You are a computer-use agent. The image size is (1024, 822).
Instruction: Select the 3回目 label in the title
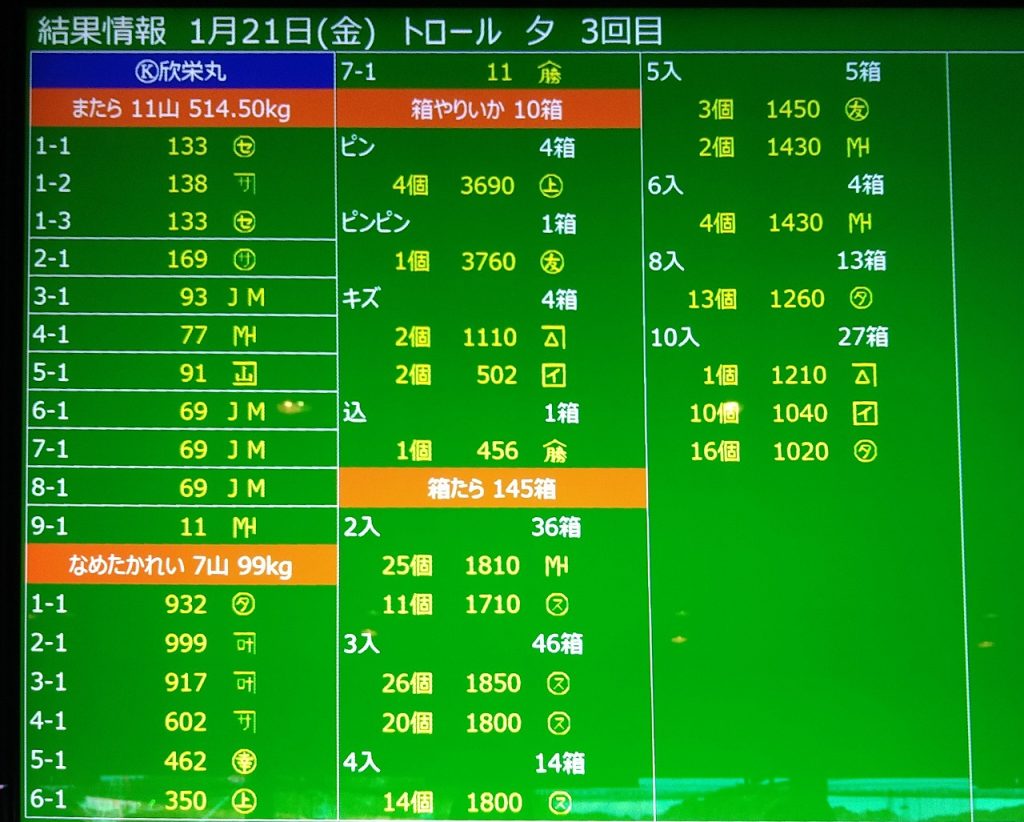[621, 31]
